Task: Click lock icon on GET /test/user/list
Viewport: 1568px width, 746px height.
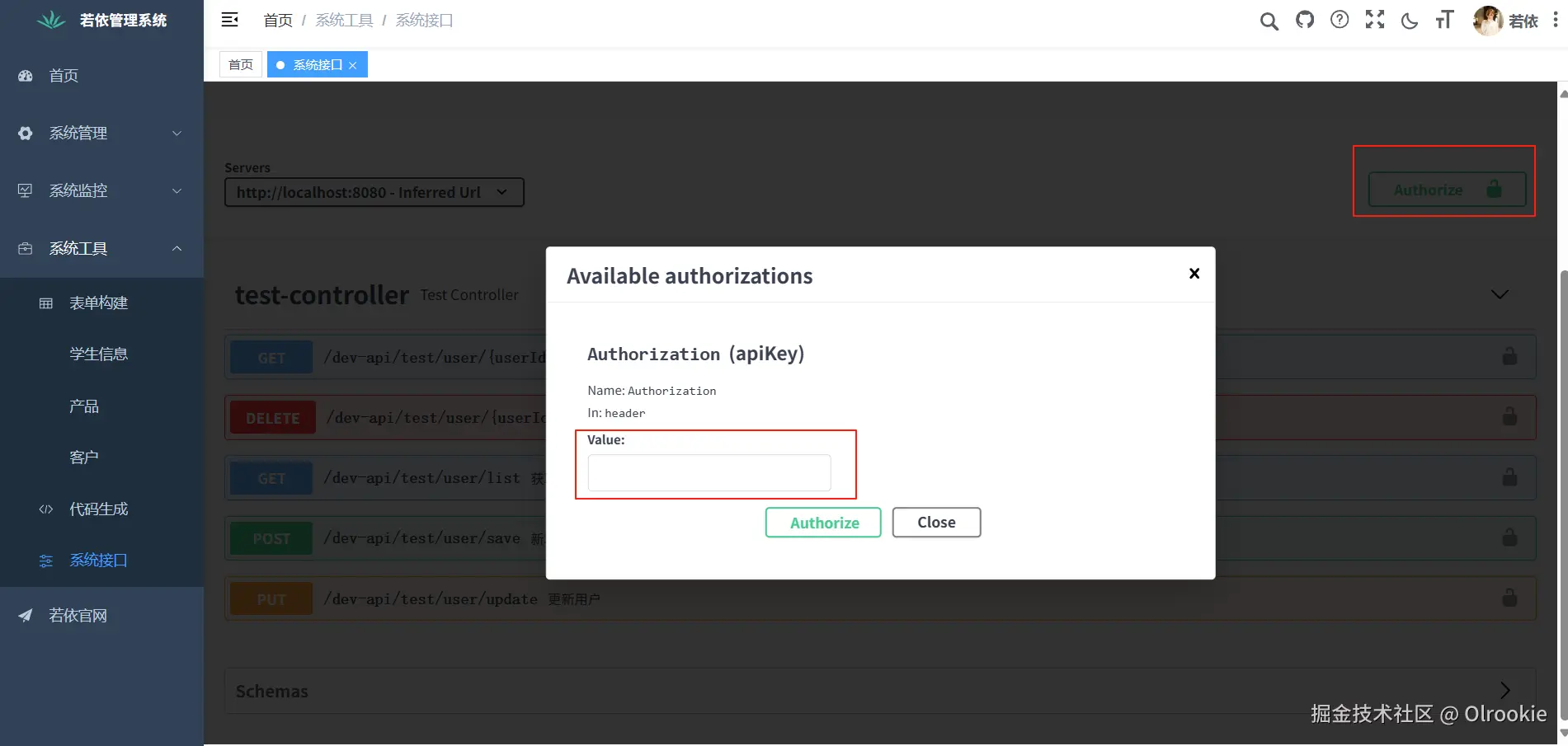Action: click(x=1509, y=477)
